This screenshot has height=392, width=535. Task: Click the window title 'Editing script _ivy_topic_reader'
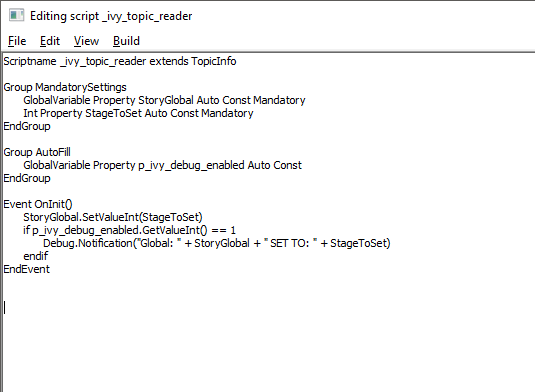tap(111, 16)
